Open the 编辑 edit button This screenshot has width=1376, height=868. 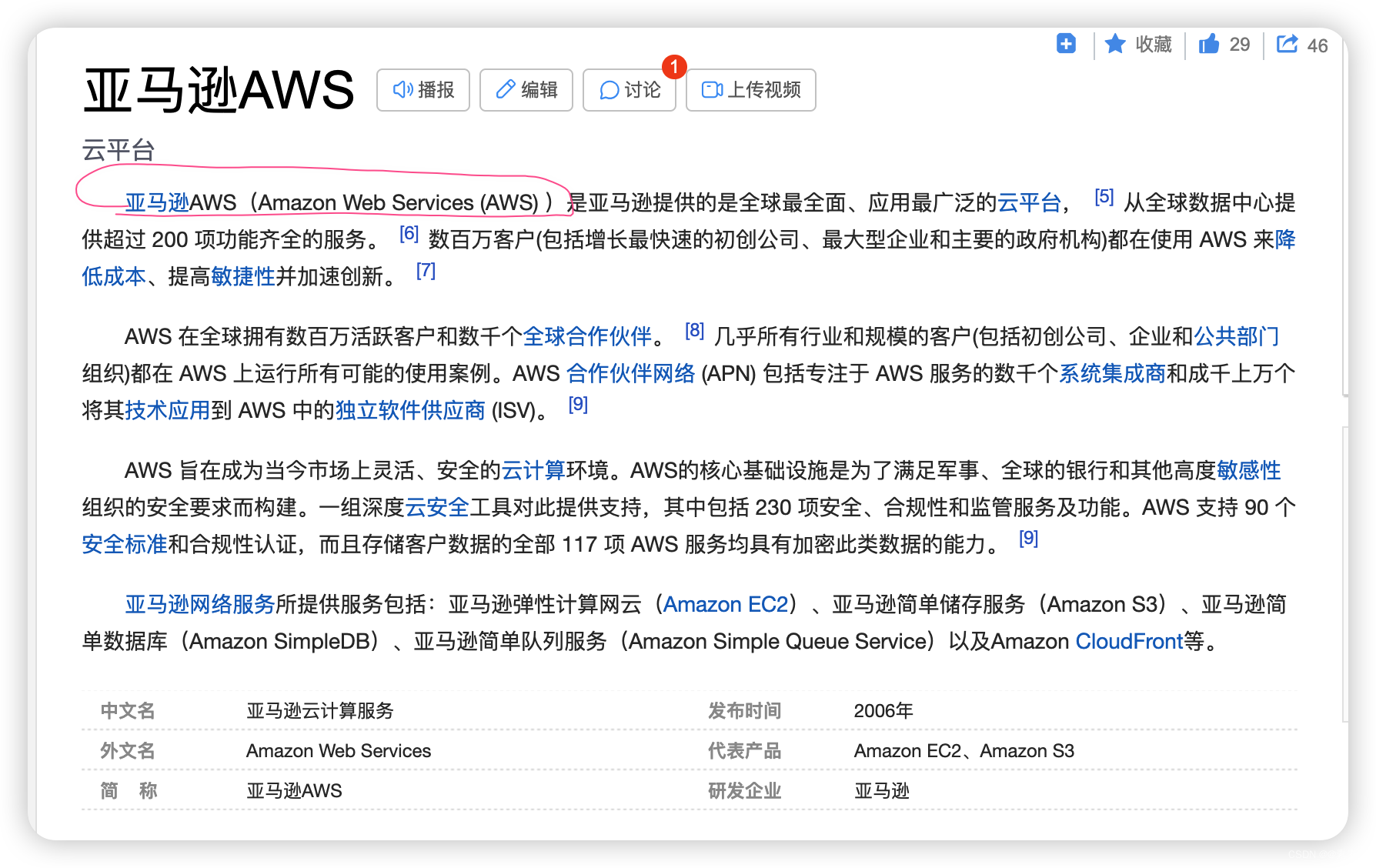(526, 90)
